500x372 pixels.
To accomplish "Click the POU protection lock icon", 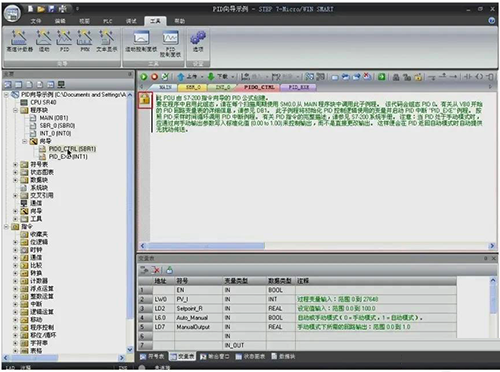I will tap(145, 99).
